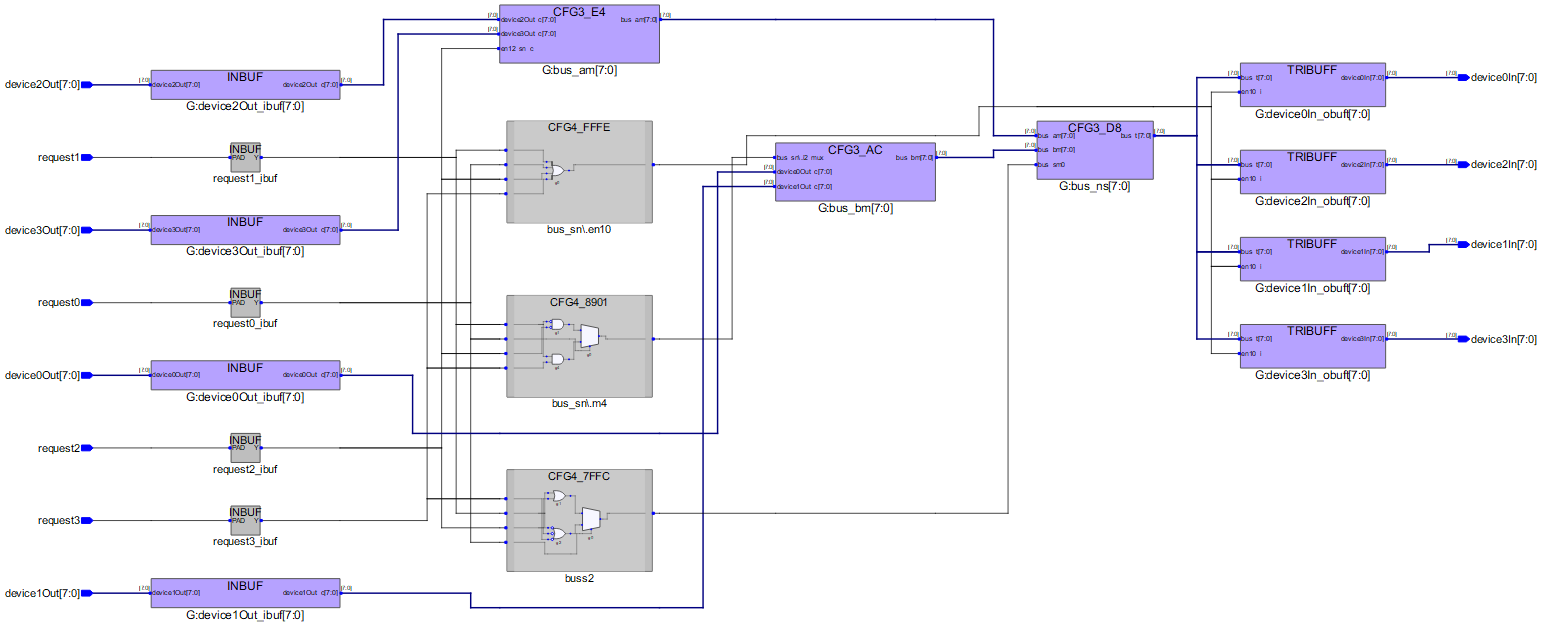Click the device3In[7:0] output port

[1497, 338]
